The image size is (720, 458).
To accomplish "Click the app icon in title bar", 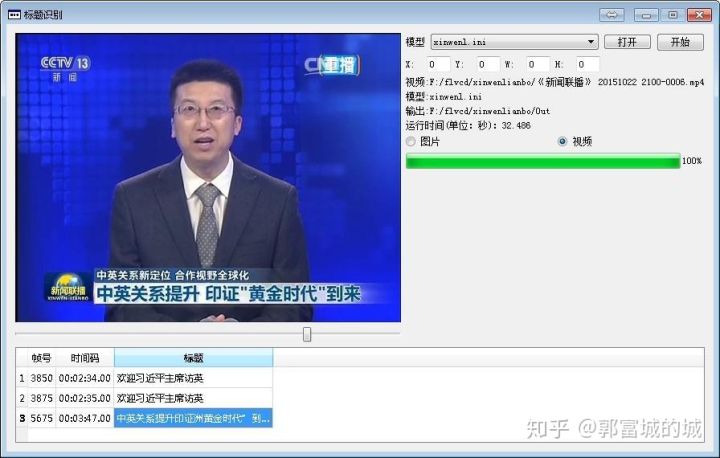I will pyautogui.click(x=14, y=15).
